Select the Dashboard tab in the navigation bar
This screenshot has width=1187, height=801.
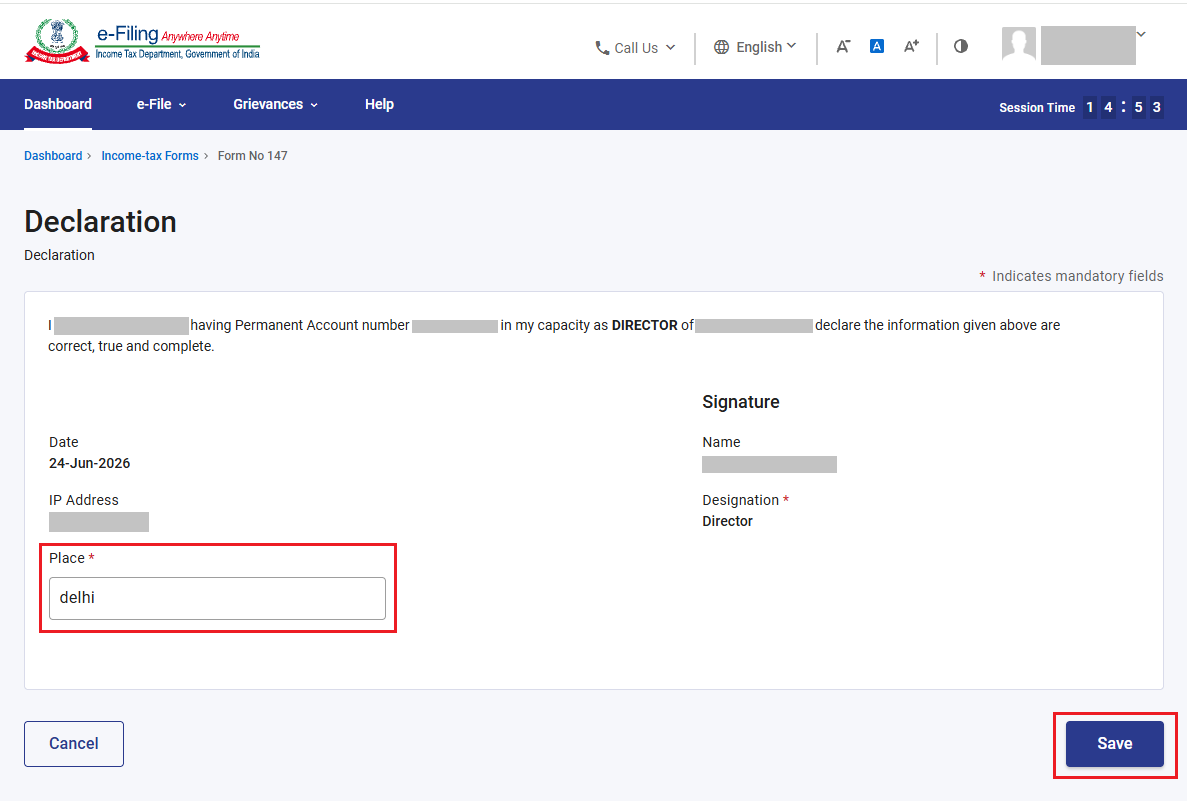coord(58,104)
